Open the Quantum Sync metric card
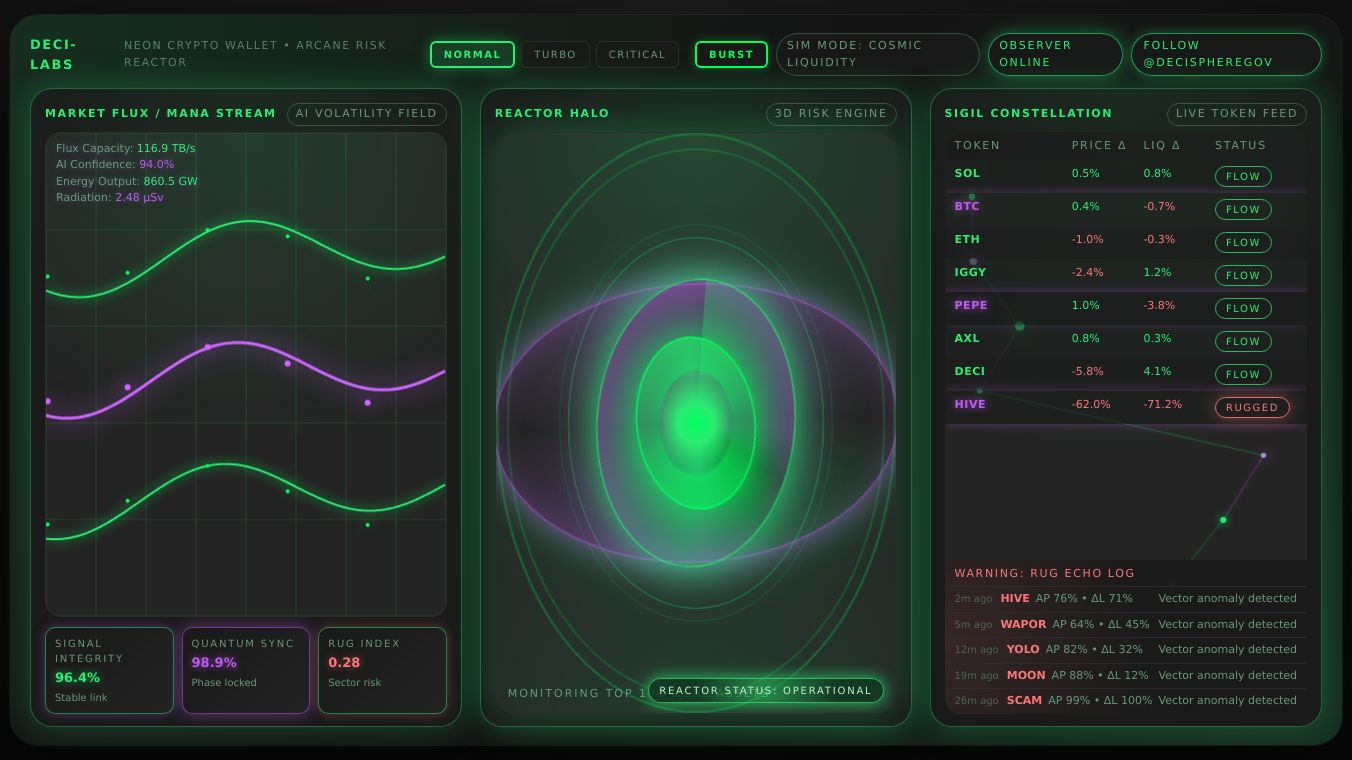This screenshot has height=760, width=1352. [246, 670]
